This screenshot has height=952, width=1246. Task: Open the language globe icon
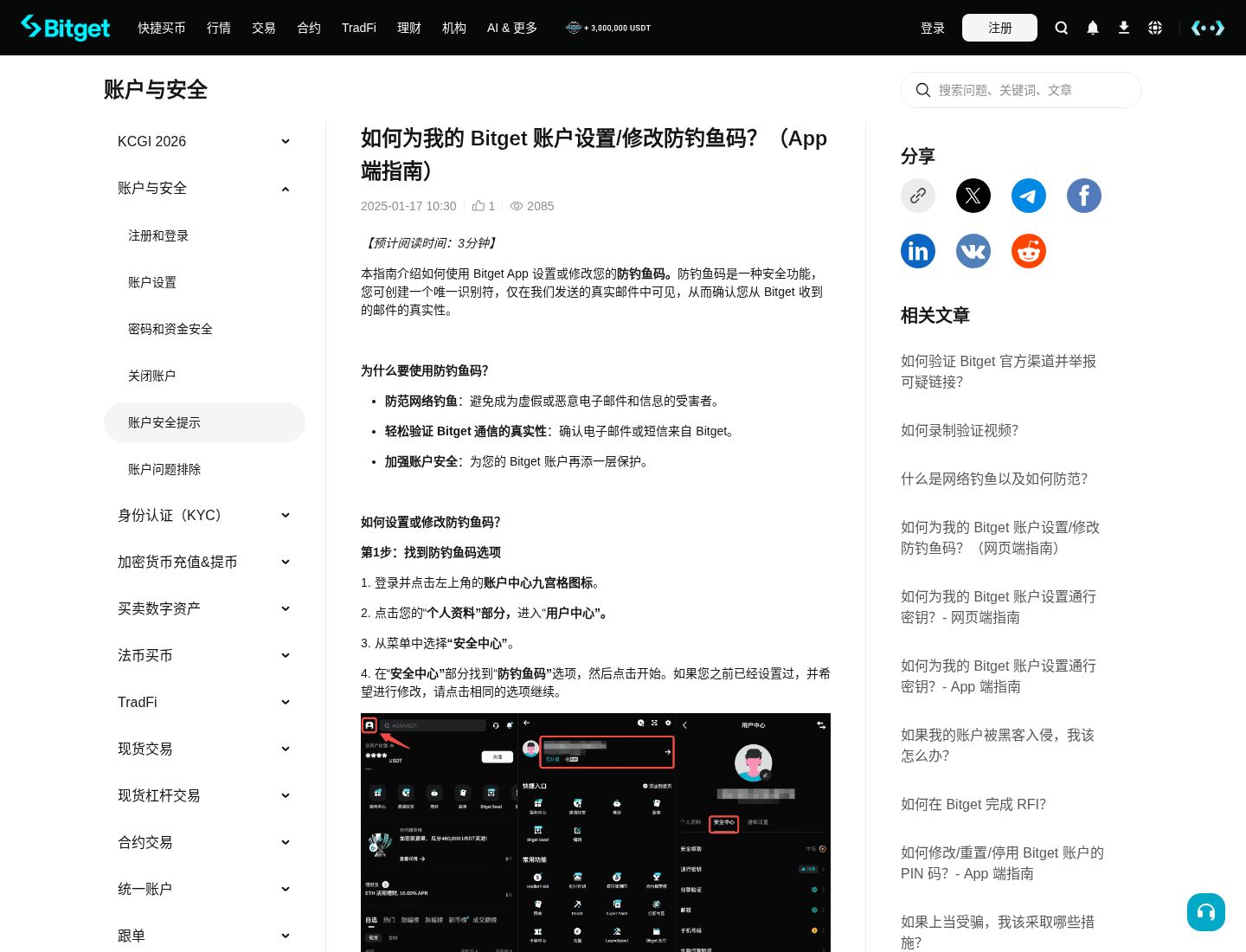pos(1155,28)
